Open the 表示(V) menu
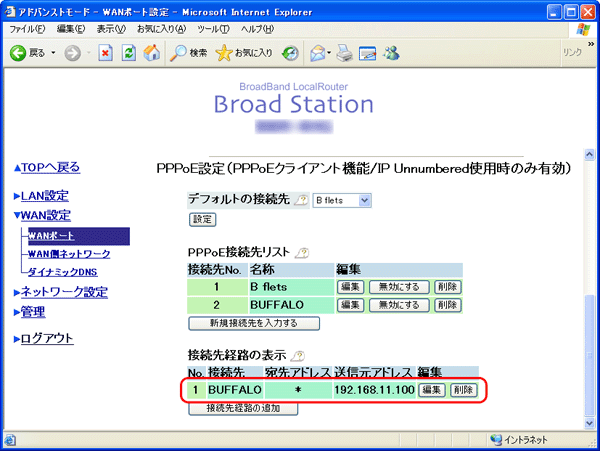The image size is (600, 451). tap(111, 29)
